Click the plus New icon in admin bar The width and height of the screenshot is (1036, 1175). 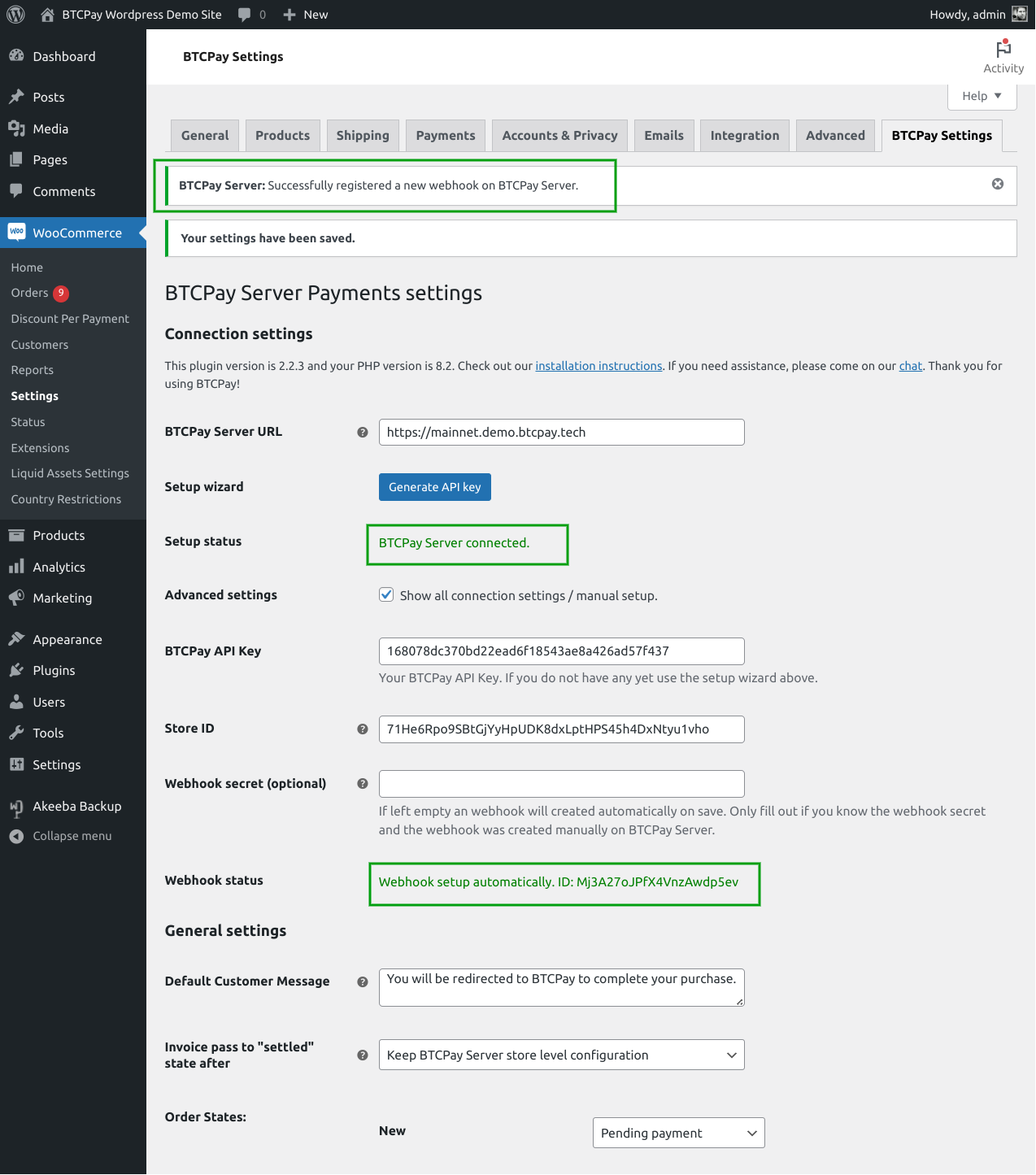coord(289,15)
